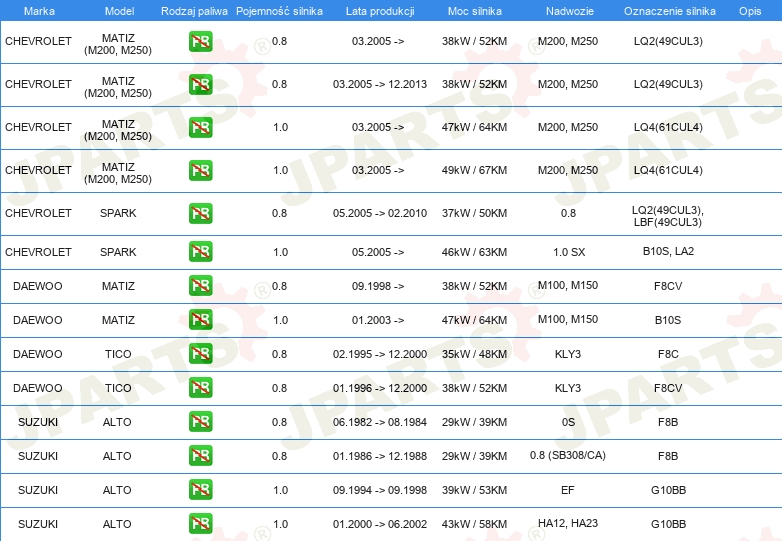The width and height of the screenshot is (782, 541).
Task: Click the 35kW / 48KM power cell
Action: tap(474, 354)
